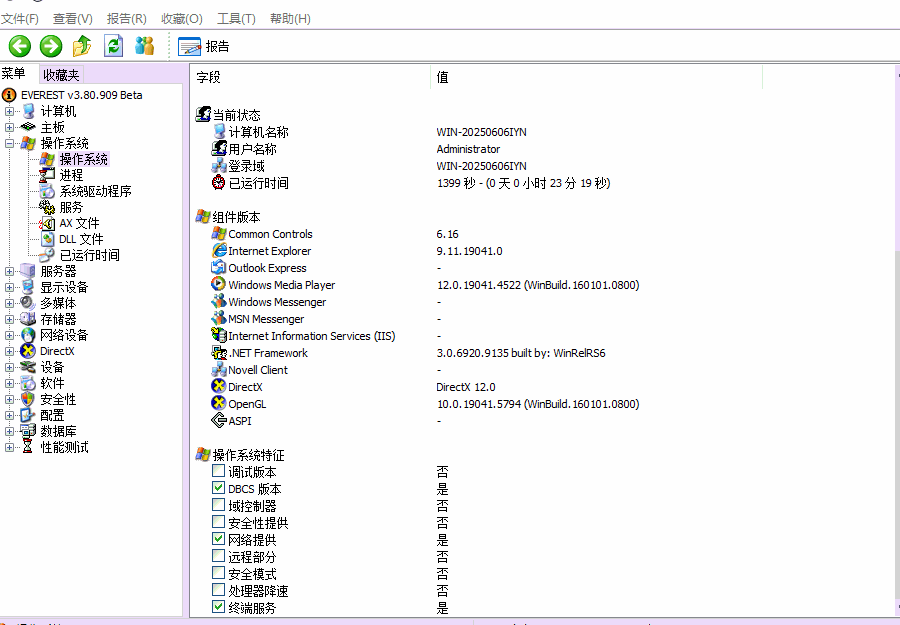
Task: Open the 文件 menu
Action: [21, 17]
